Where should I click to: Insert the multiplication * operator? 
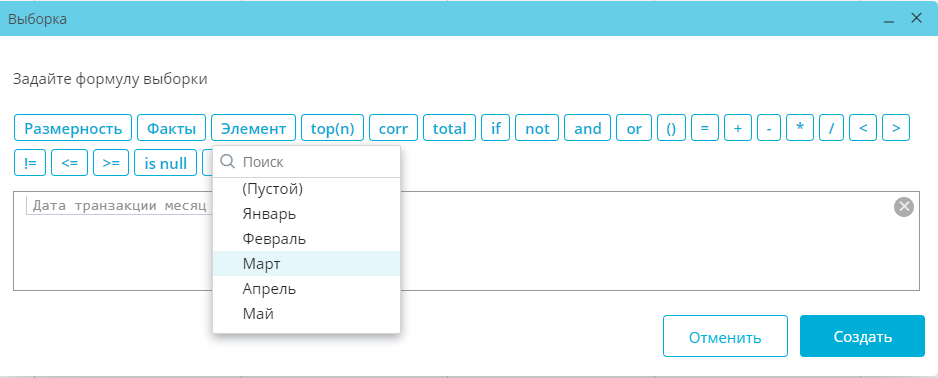click(x=800, y=128)
